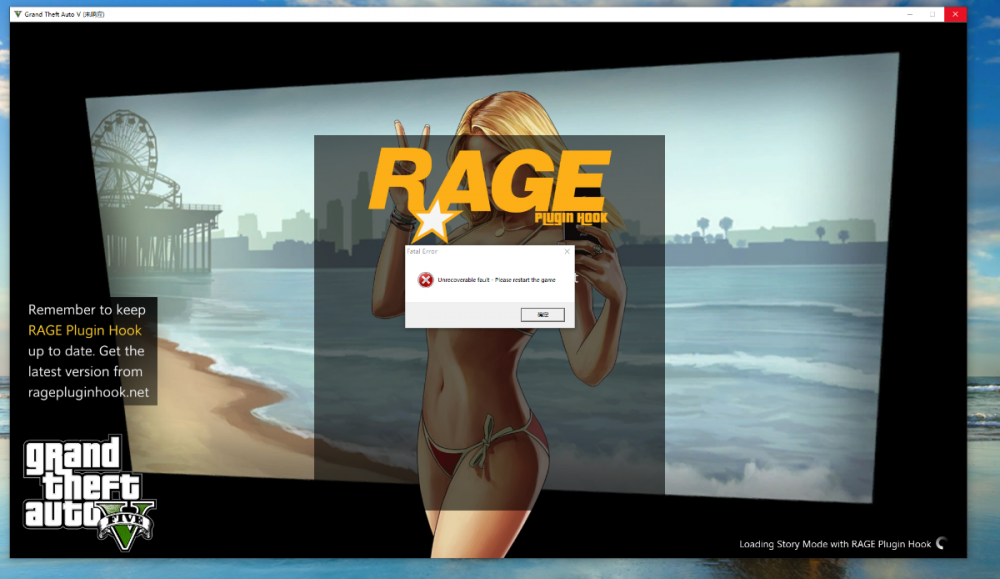
Task: Click the 'Unrecoverable fault' error message text
Action: (496, 280)
